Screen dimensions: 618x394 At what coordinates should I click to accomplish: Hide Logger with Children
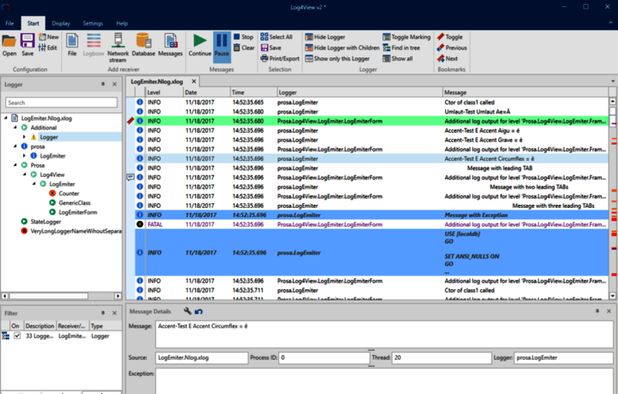tap(342, 48)
